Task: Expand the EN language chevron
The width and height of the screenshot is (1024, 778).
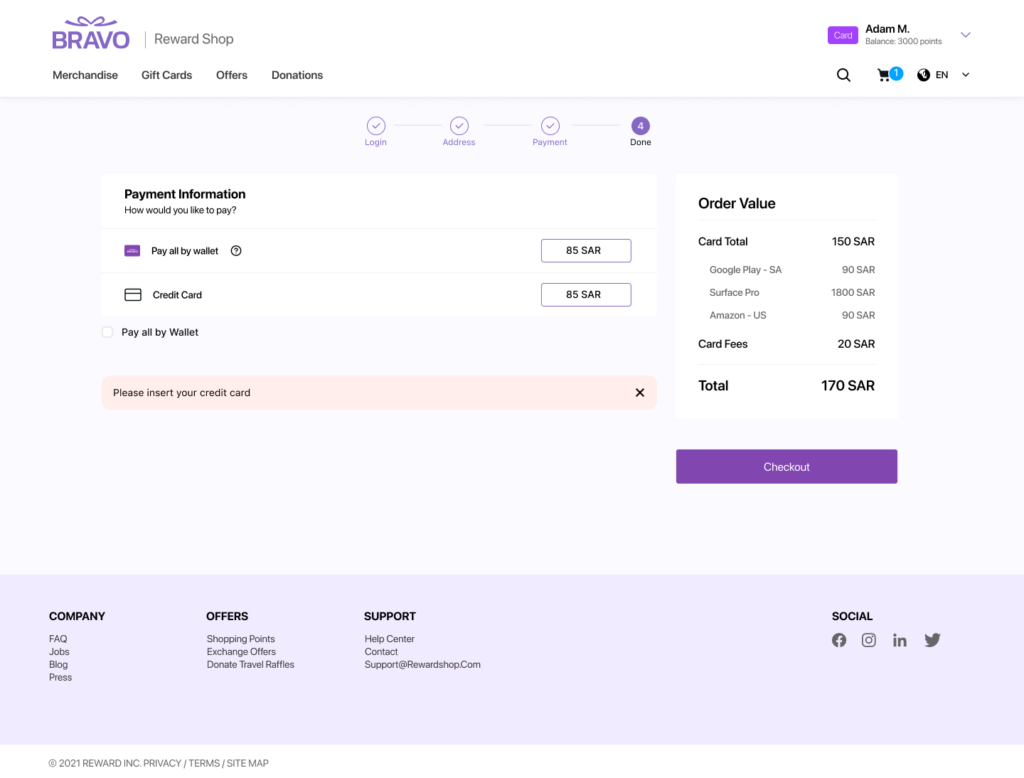Action: pyautogui.click(x=965, y=75)
